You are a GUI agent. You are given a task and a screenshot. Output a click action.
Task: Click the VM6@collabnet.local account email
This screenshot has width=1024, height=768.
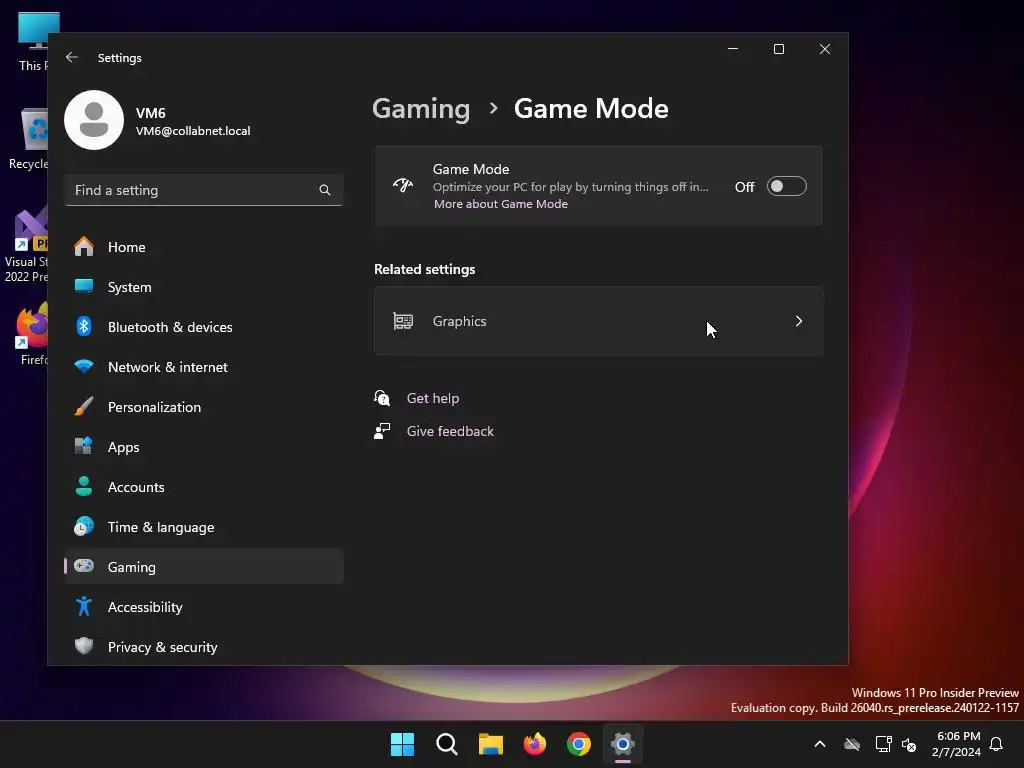coord(193,131)
